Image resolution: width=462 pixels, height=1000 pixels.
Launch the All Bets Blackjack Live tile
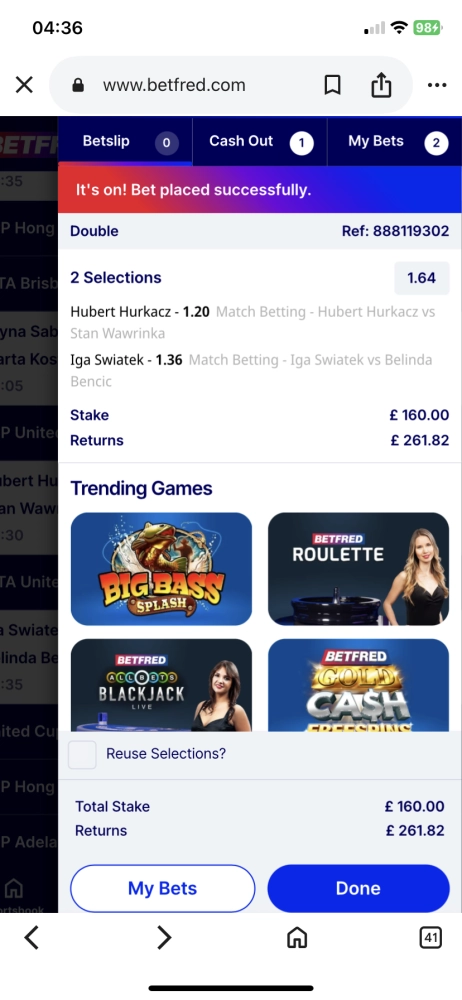[x=161, y=685]
